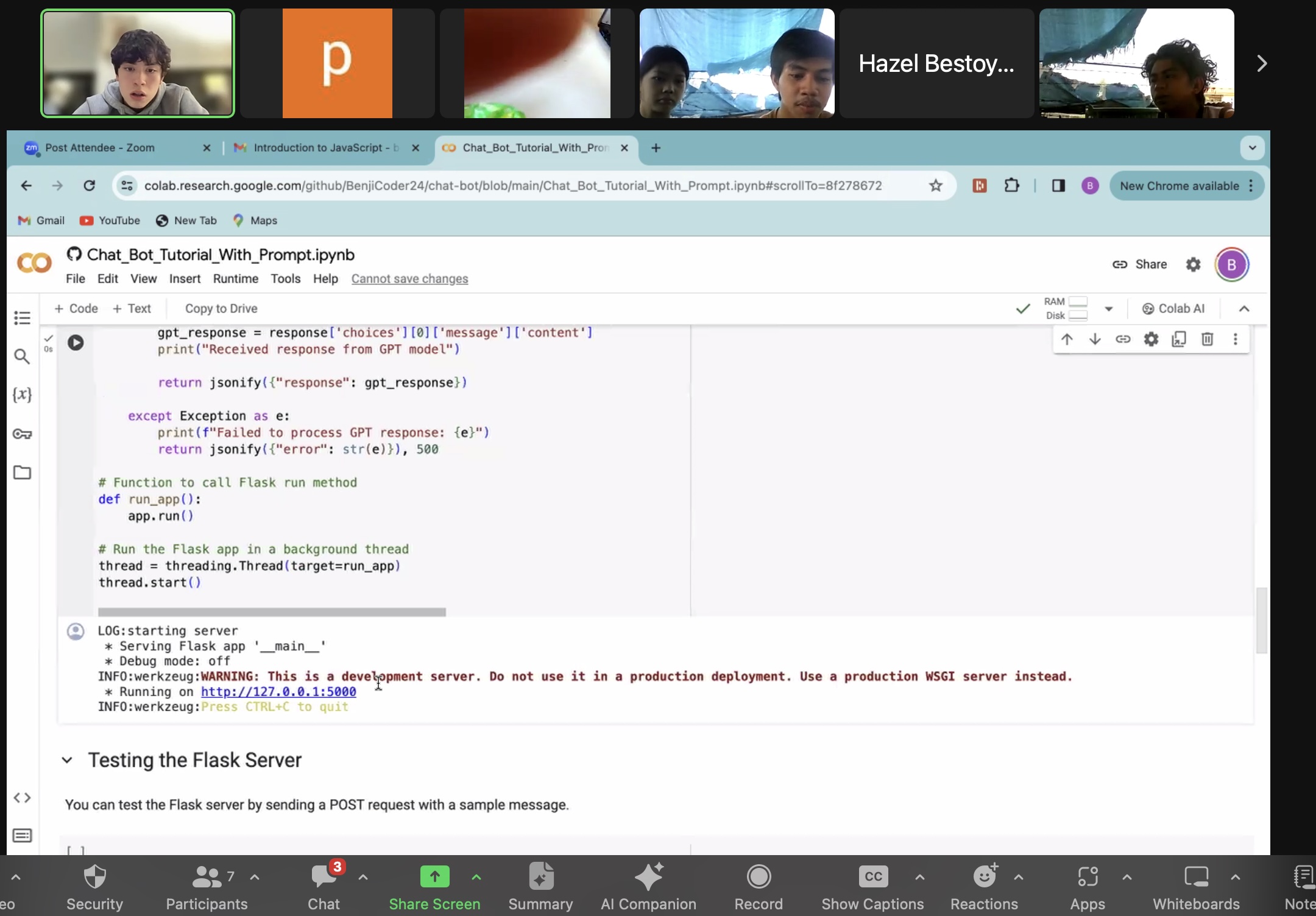Click Hazel Bestoy participant video tile
The image size is (1316, 916).
tap(936, 63)
